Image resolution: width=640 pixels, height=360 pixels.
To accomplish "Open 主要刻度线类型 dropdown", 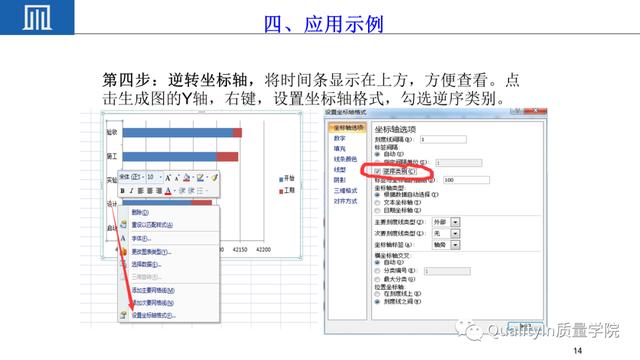I will click(x=455, y=222).
